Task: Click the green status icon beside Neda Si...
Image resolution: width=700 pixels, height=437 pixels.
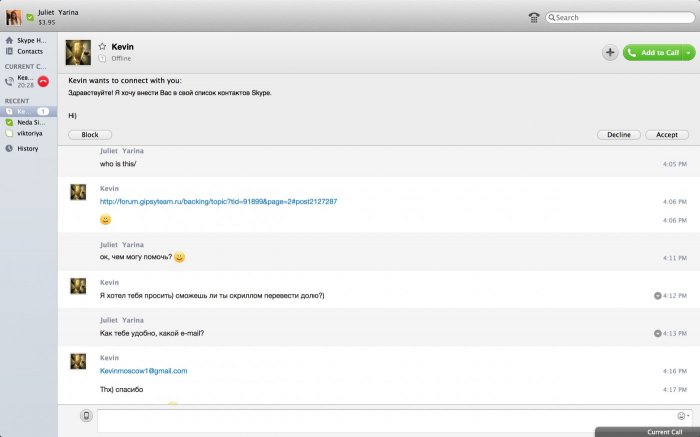Action: pos(9,122)
